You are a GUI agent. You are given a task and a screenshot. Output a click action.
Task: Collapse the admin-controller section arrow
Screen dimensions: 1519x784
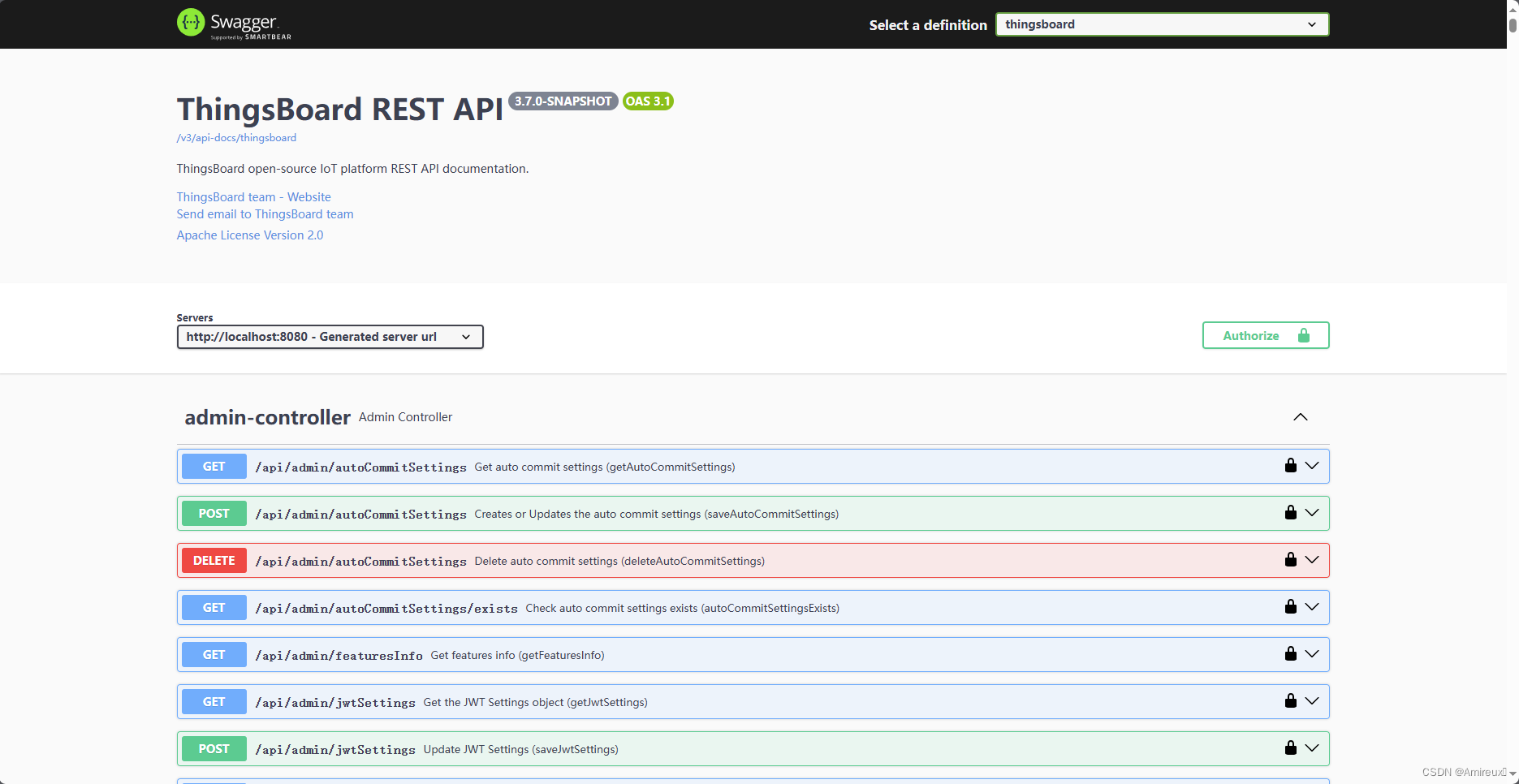1301,417
